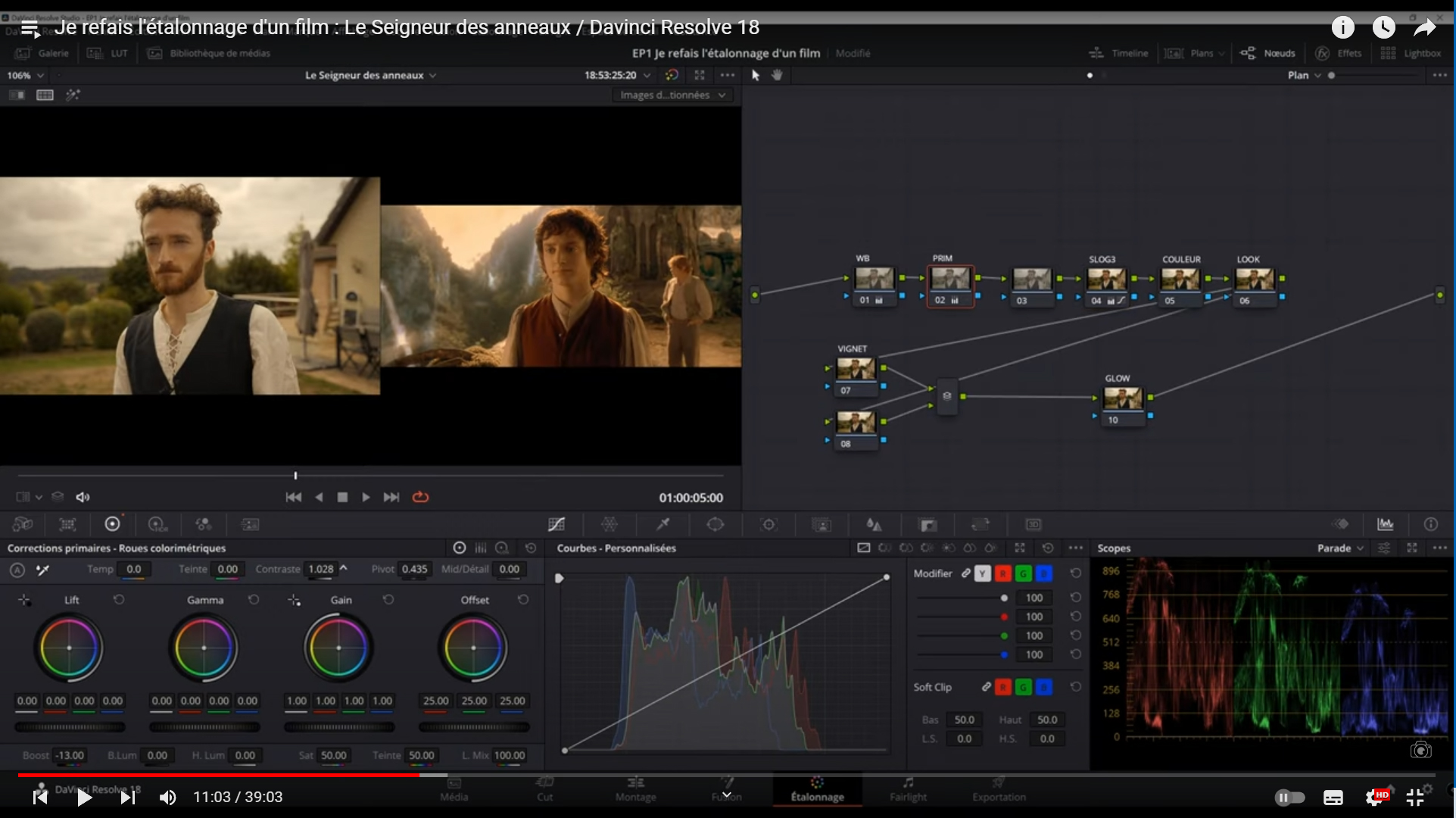Click the Galerie button
This screenshot has height=818, width=1456.
[43, 53]
